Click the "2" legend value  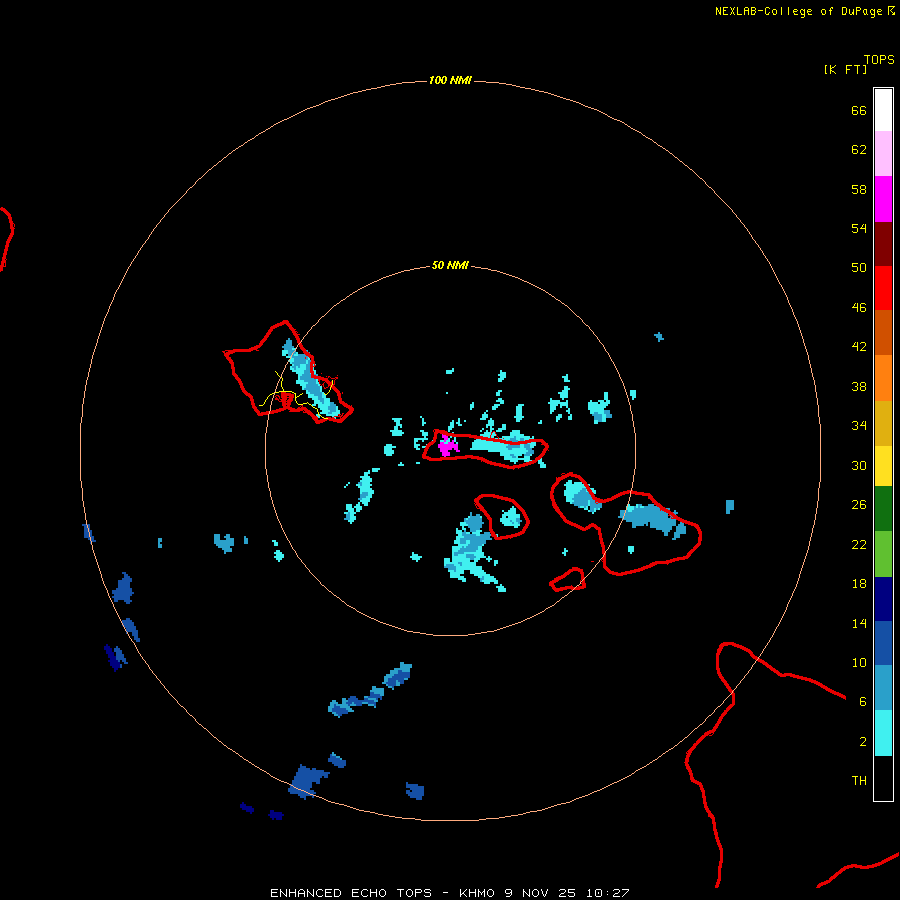[863, 742]
